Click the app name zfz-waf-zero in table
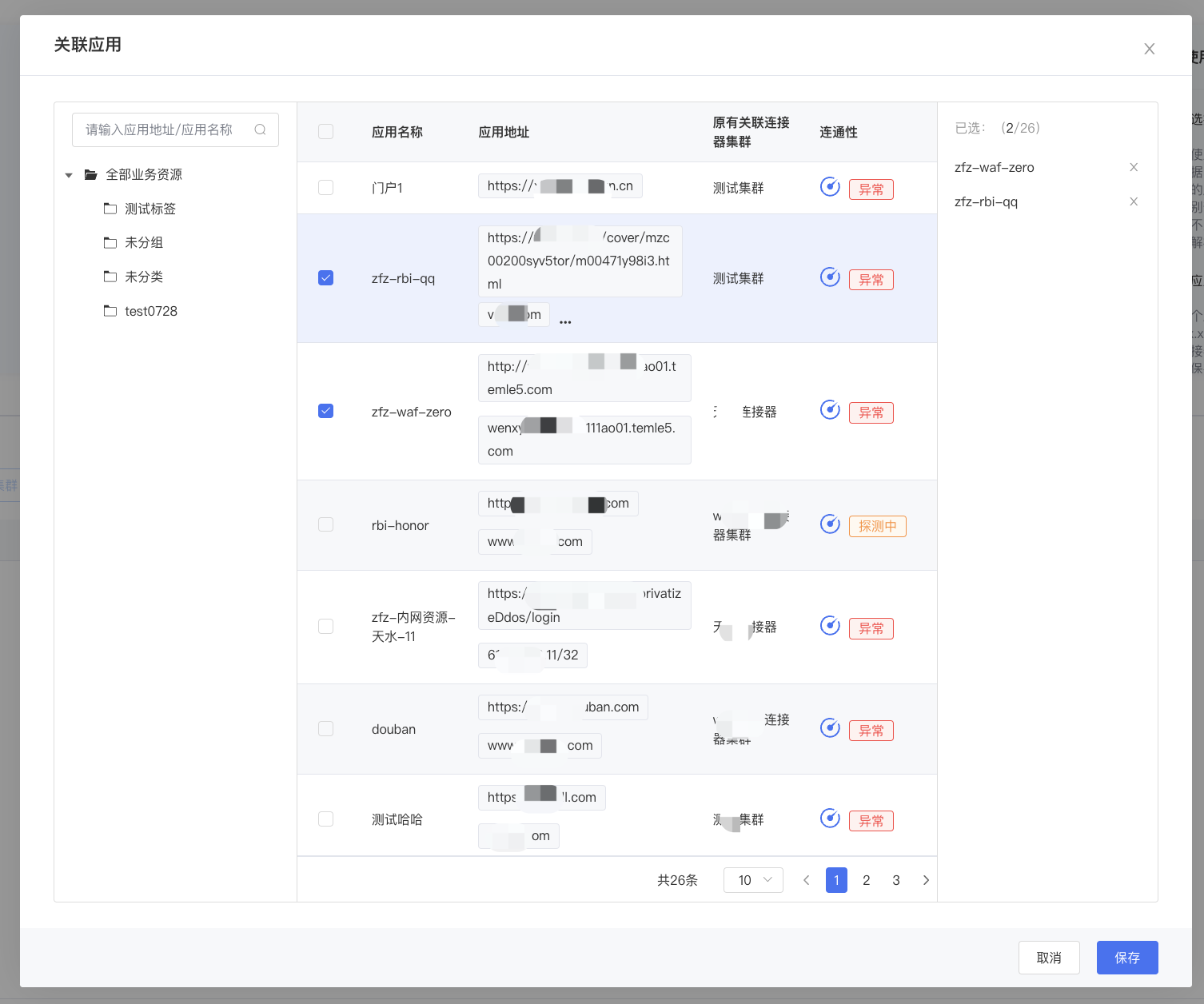 pos(412,412)
